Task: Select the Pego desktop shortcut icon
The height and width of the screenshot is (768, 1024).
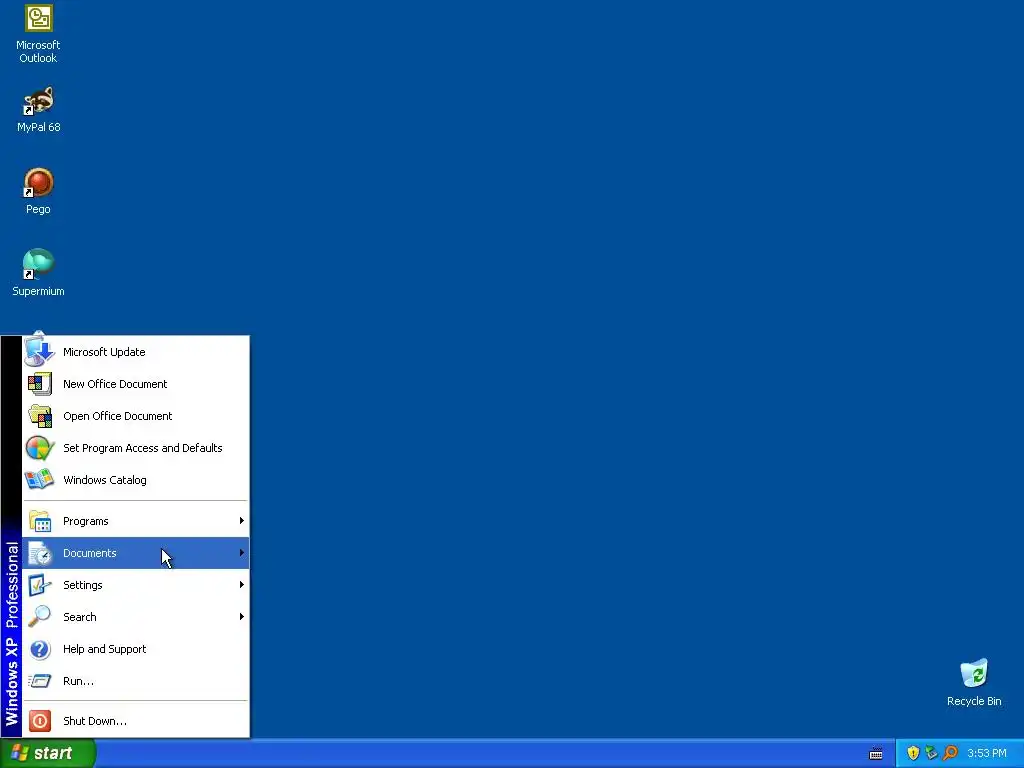Action: click(x=38, y=191)
